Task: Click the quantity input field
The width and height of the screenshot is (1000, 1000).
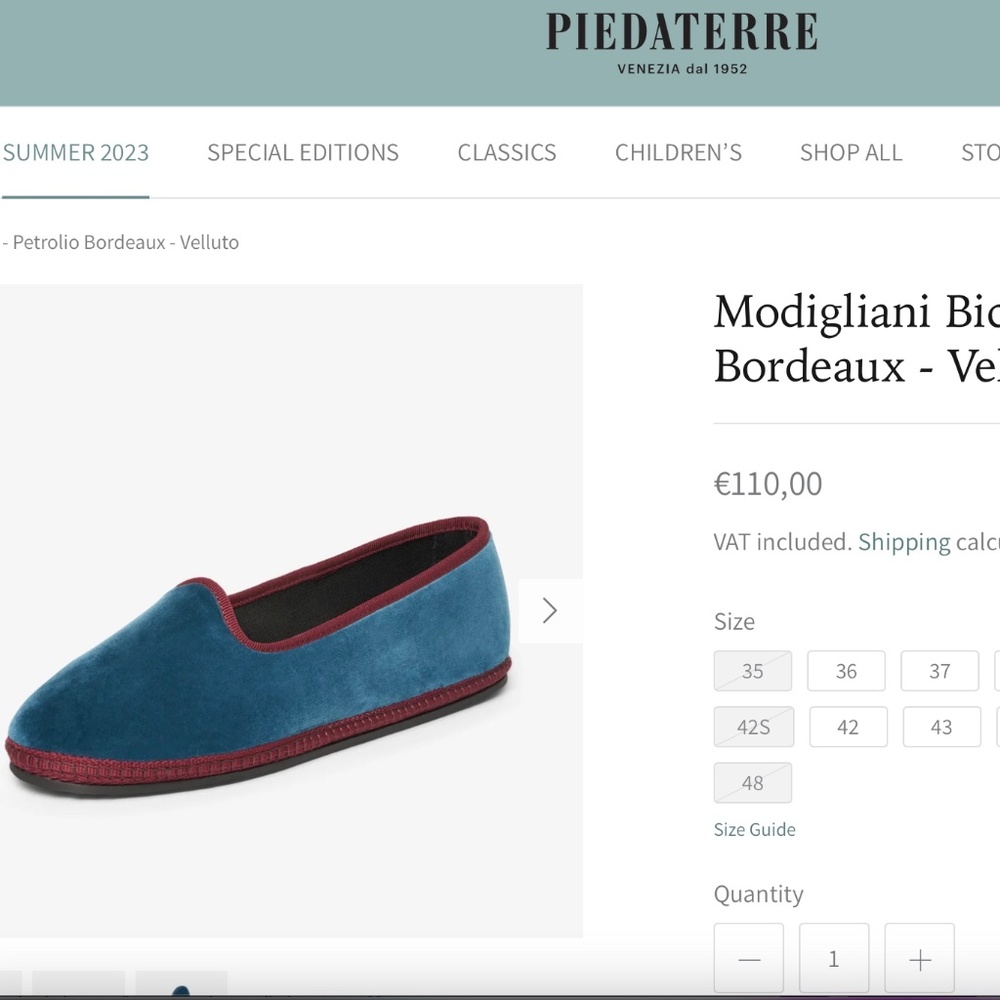Action: [x=834, y=957]
